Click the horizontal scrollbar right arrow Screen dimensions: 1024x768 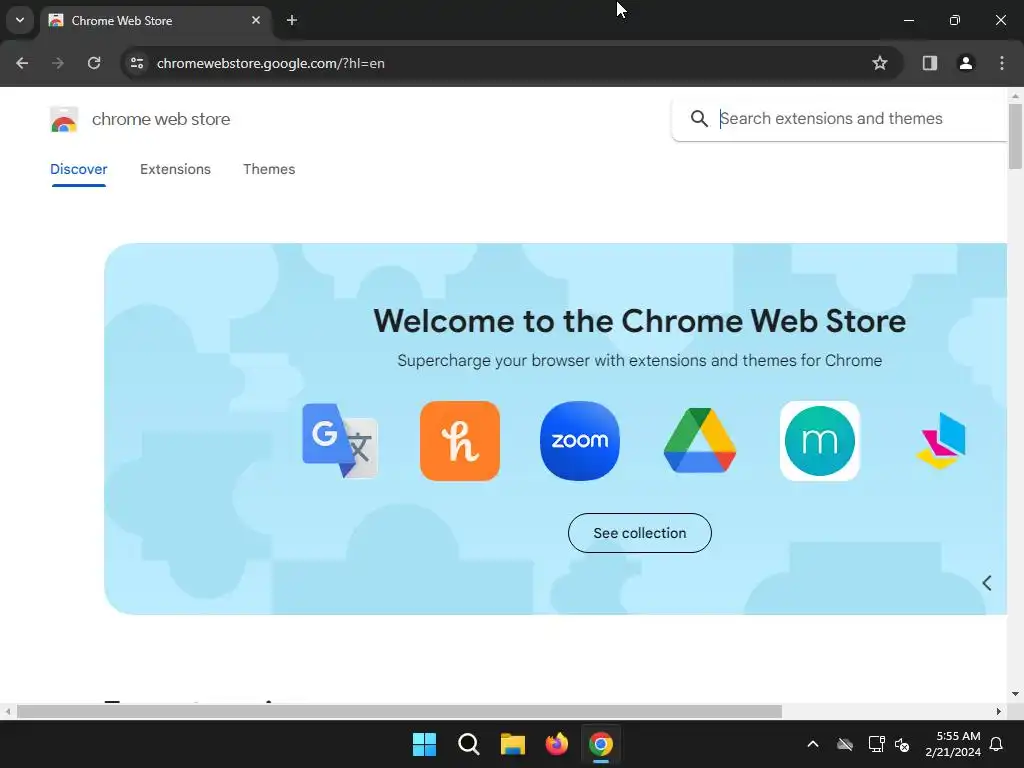coord(999,711)
